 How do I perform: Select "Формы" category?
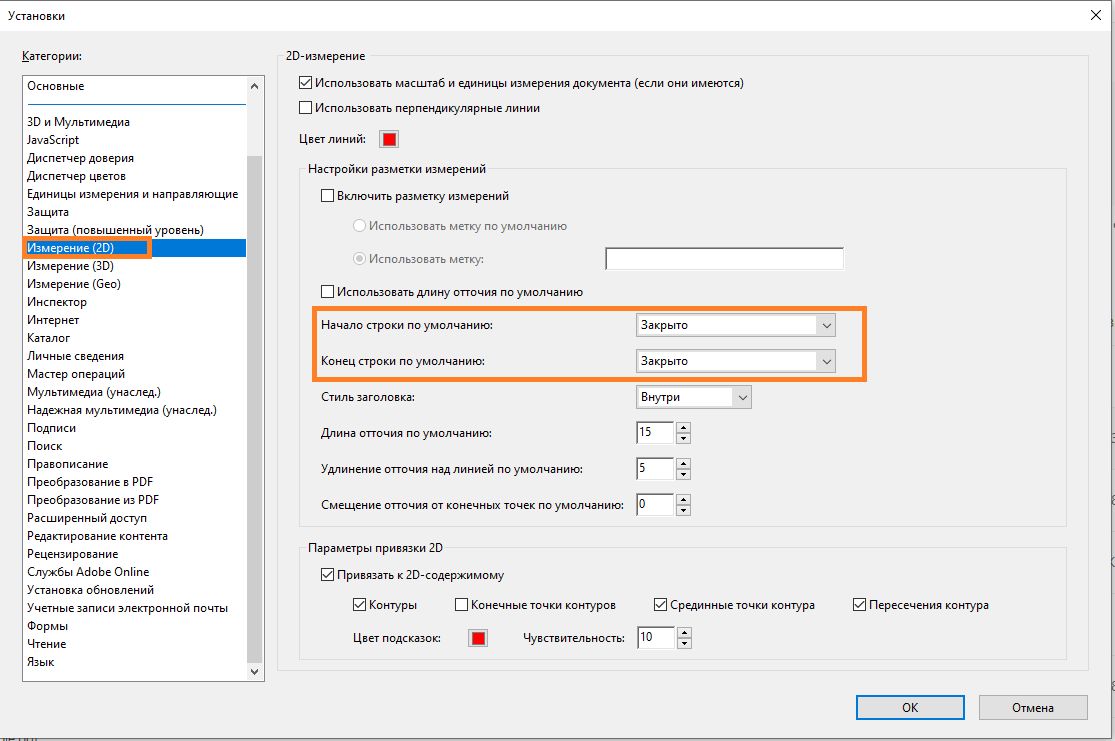(x=48, y=626)
